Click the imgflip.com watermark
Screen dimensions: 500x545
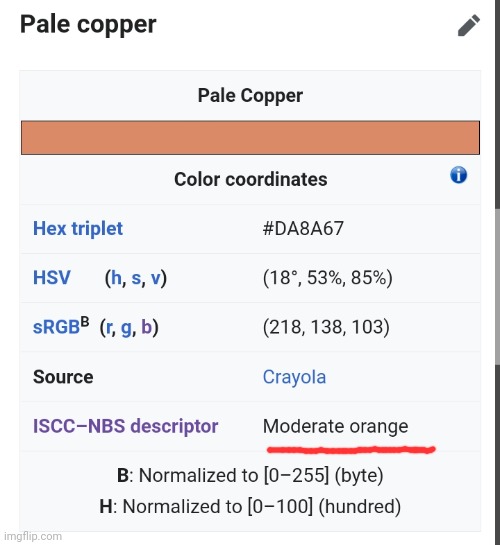coord(33,536)
